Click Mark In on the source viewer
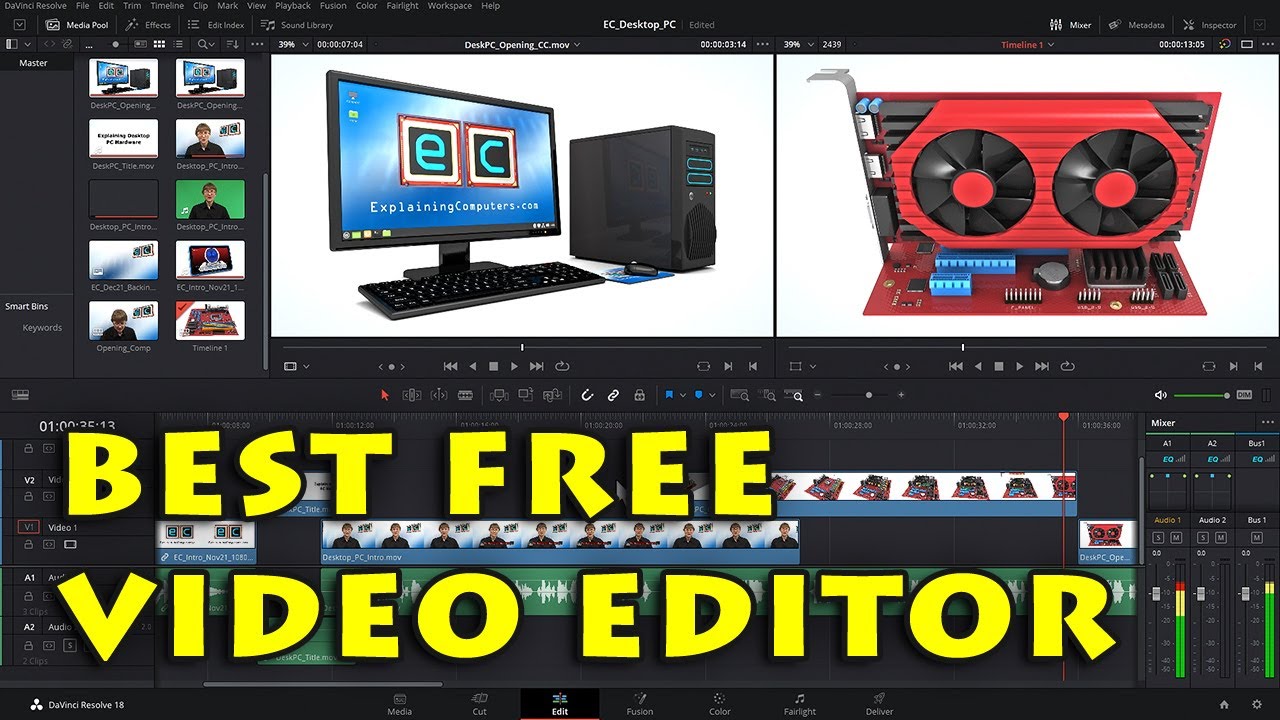This screenshot has width=1280, height=720. click(727, 366)
